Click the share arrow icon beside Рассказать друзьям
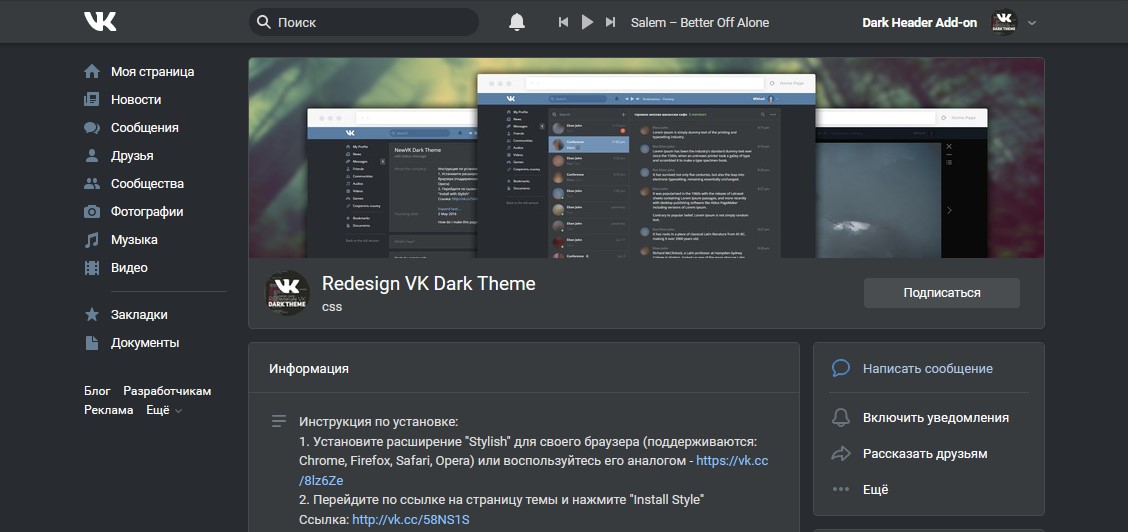This screenshot has width=1128, height=532. coord(840,454)
